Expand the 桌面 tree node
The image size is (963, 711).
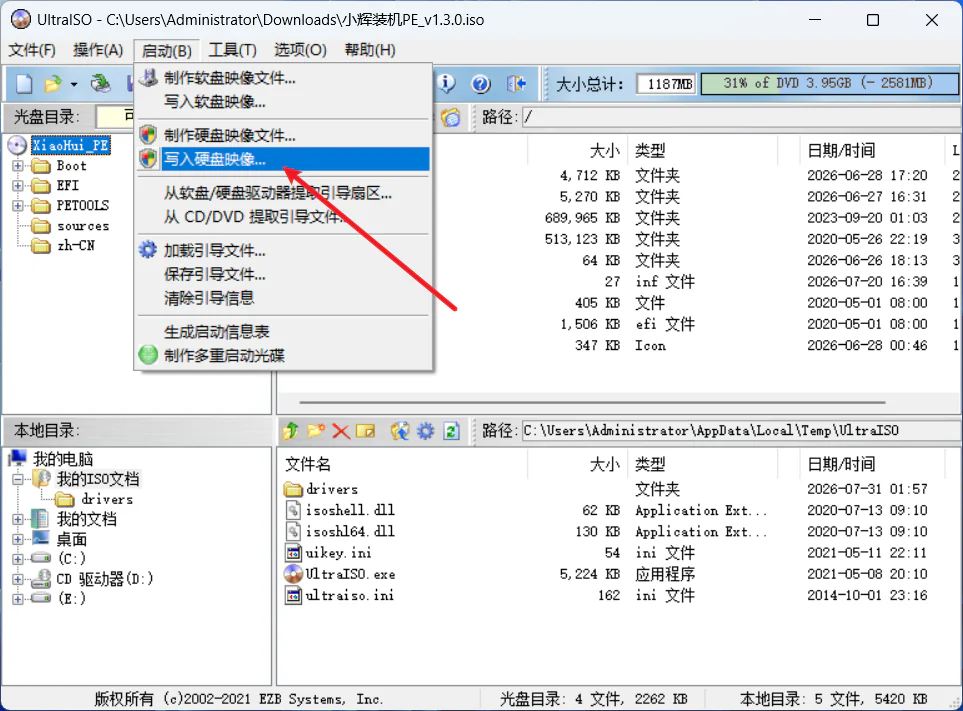pos(18,540)
